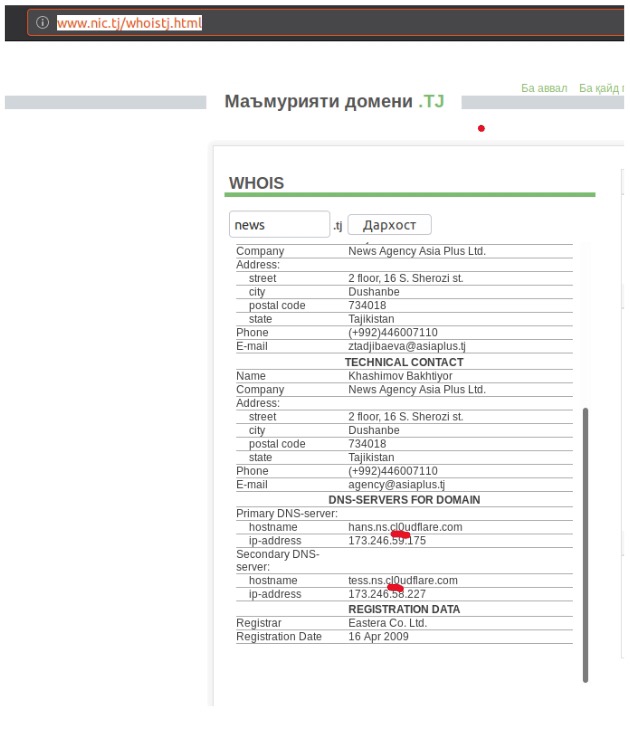Click the primary DNS ip-address 173.246.59.175

pos(387,541)
